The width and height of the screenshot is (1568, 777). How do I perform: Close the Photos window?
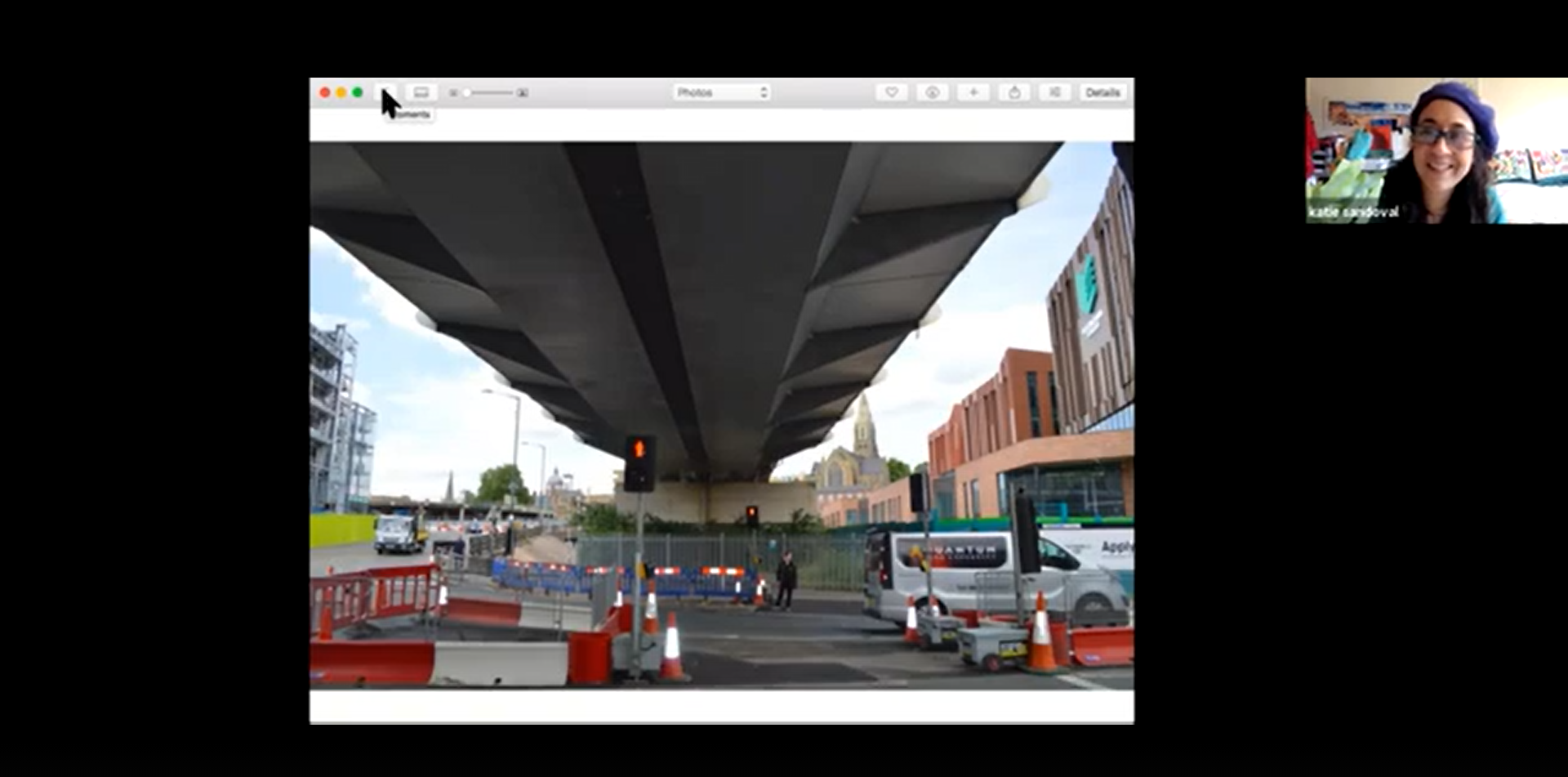click(x=325, y=92)
